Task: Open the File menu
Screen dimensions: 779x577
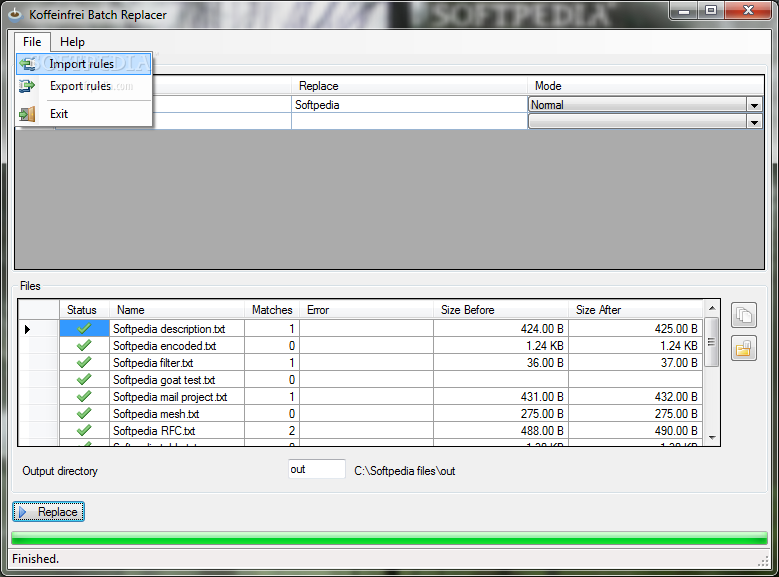Action: 32,42
